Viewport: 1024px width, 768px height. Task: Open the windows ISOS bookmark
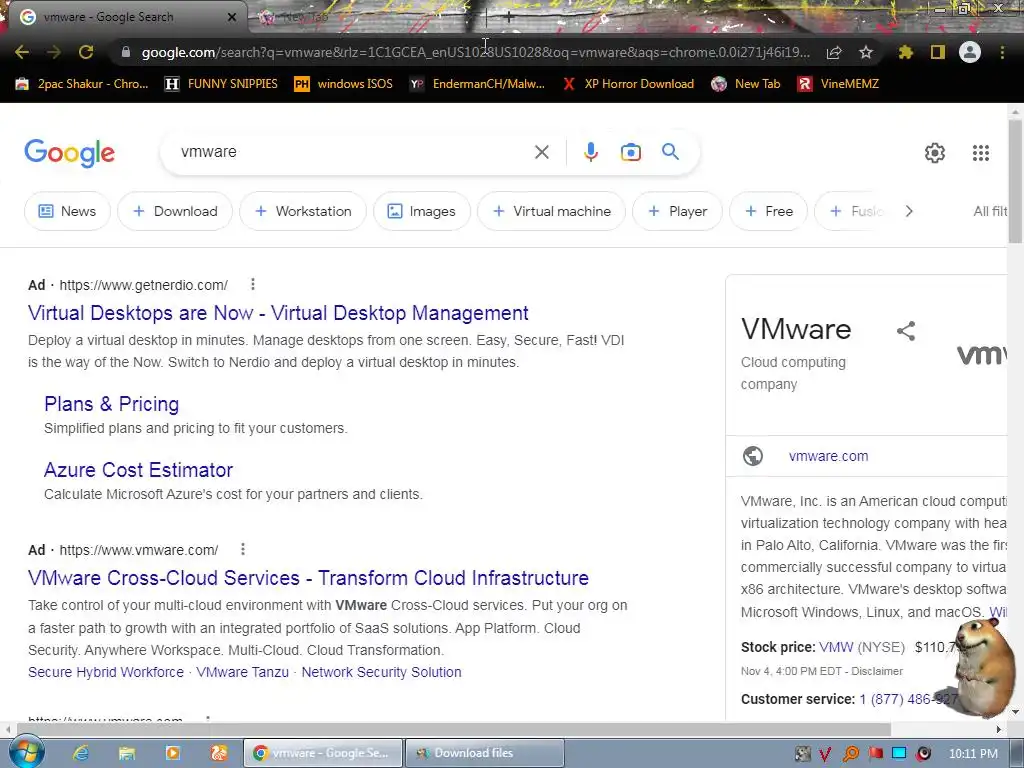pos(344,84)
